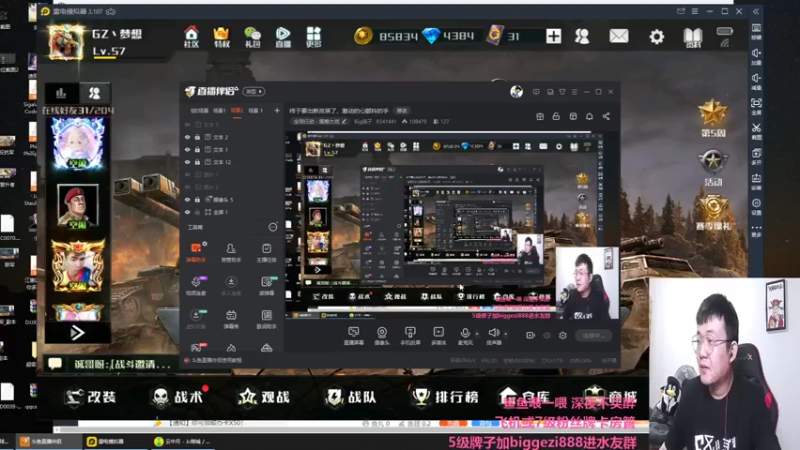Hide the 全屏 1 layer with its eye icon
800x450 pixels.
click(187, 212)
